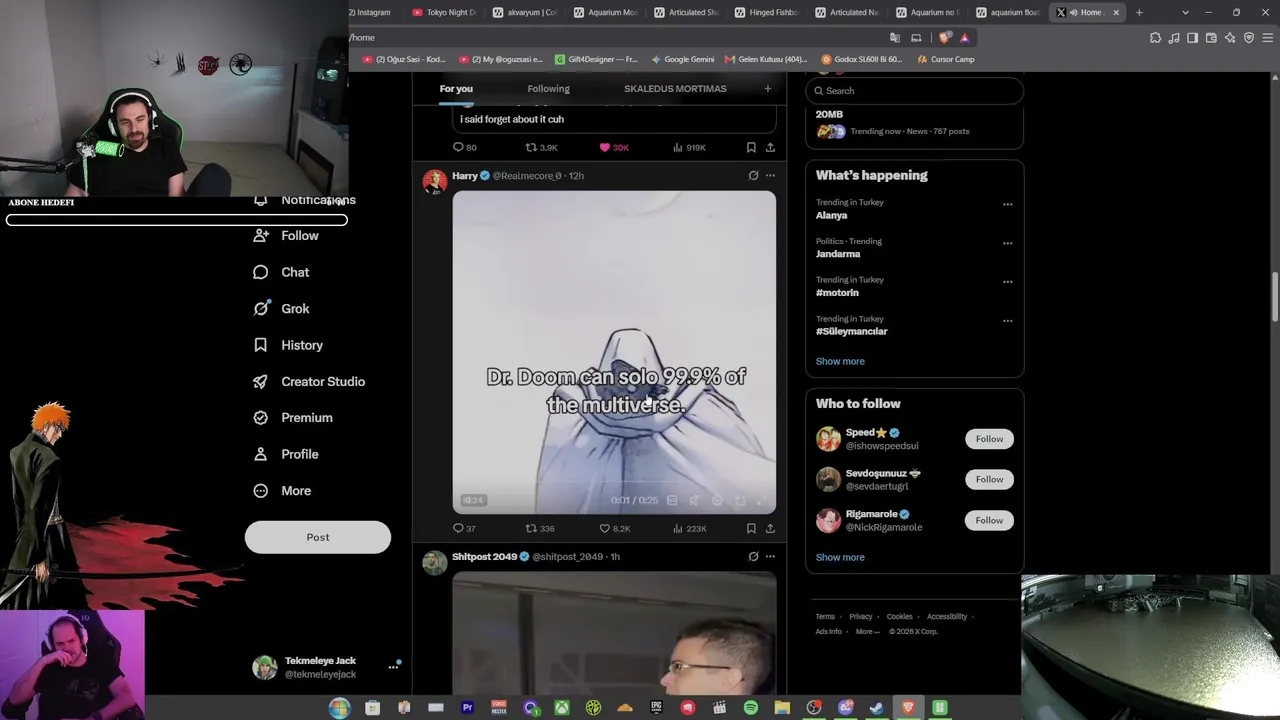The height and width of the screenshot is (720, 1280).
Task: Launch Grok from the sidebar
Action: click(281, 309)
